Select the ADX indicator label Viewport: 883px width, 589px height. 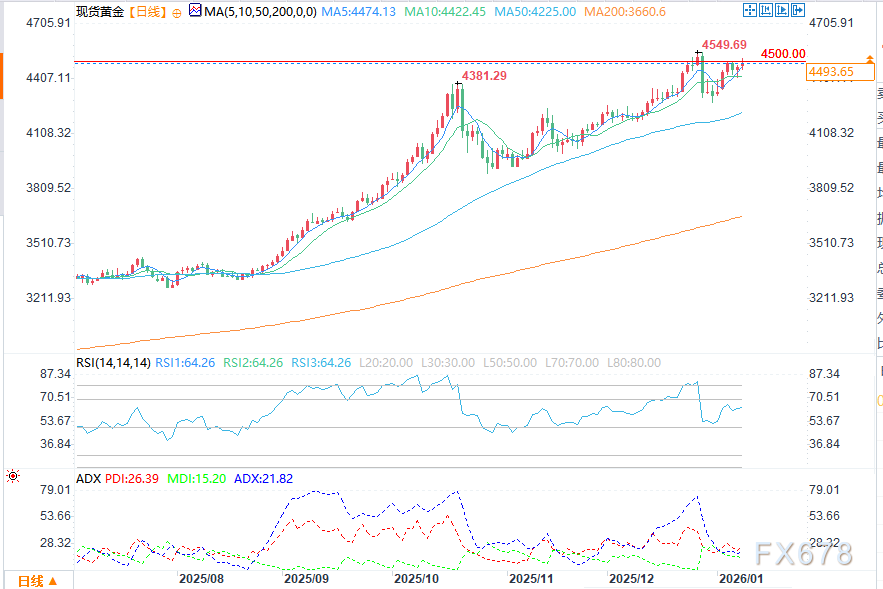tap(88, 479)
